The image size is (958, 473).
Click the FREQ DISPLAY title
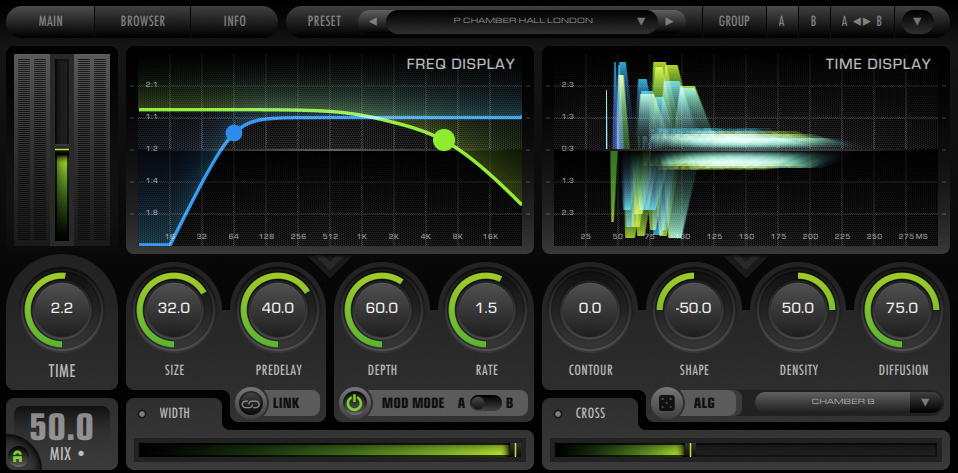pos(460,64)
